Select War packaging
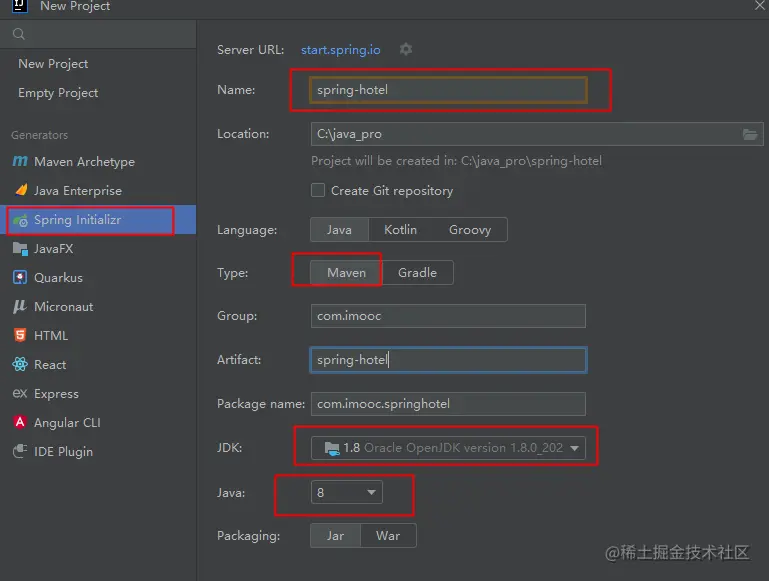The image size is (769, 581). coord(388,535)
